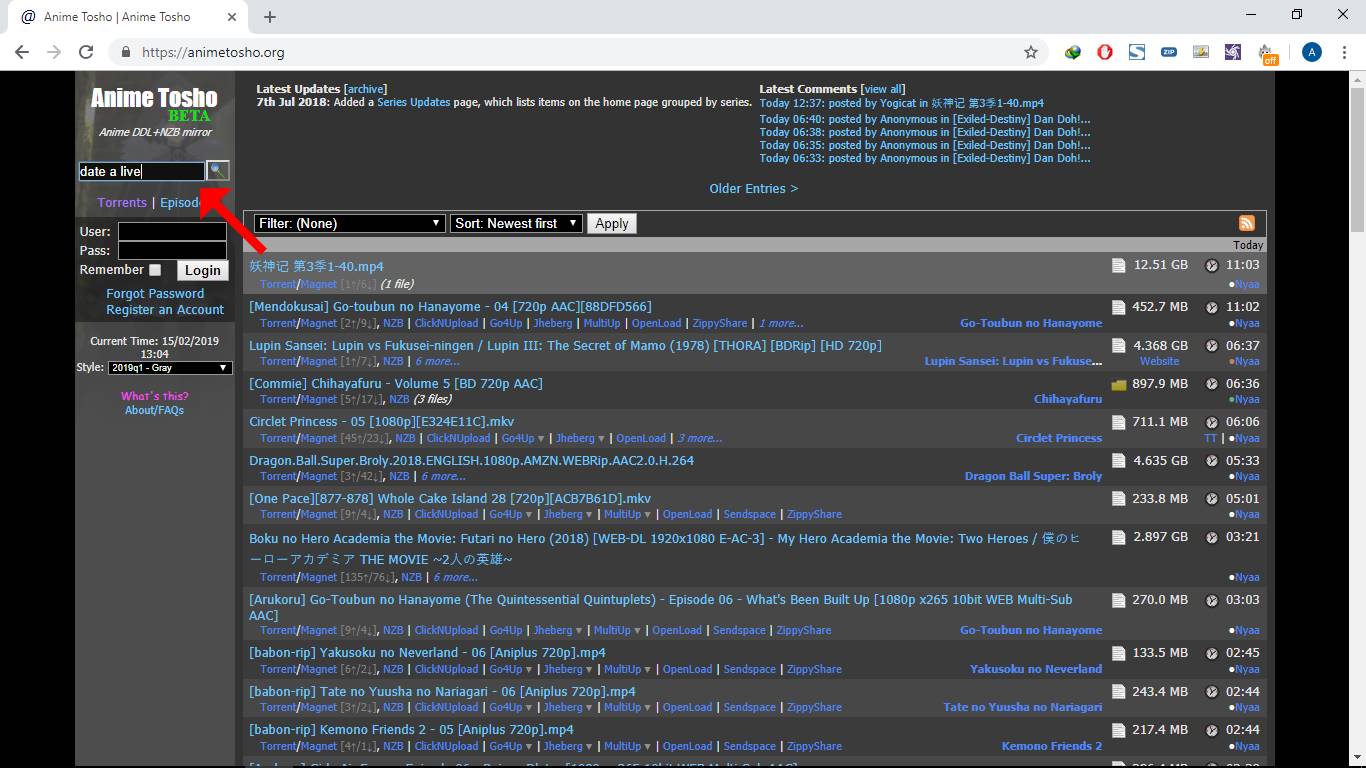Open the Tampermonkey extension marked off
This screenshot has width=1366, height=768.
coord(1268,54)
